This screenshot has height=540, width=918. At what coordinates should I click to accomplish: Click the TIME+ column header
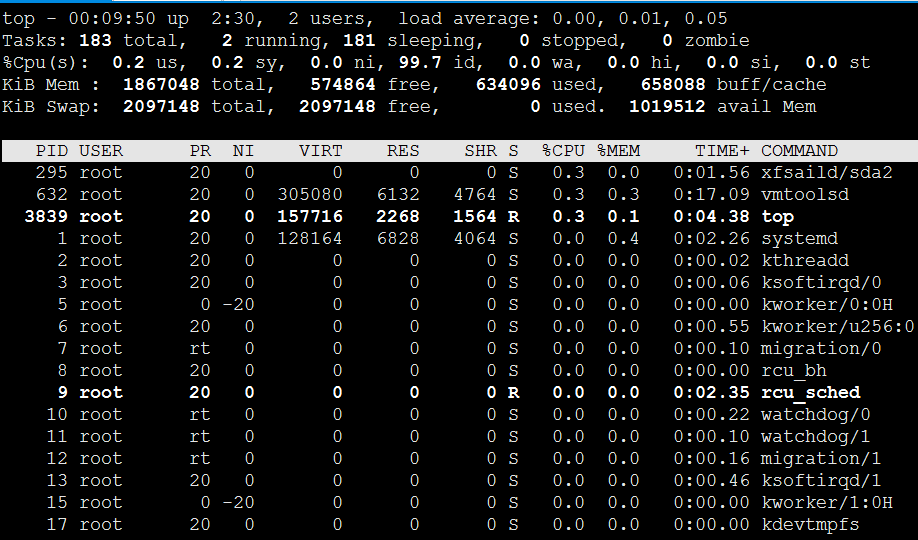coord(722,151)
